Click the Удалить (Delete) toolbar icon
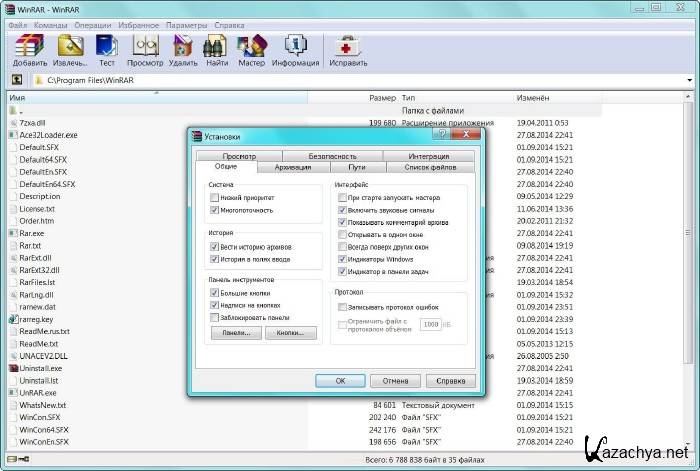Image resolution: width=700 pixels, height=471 pixels. pos(183,46)
